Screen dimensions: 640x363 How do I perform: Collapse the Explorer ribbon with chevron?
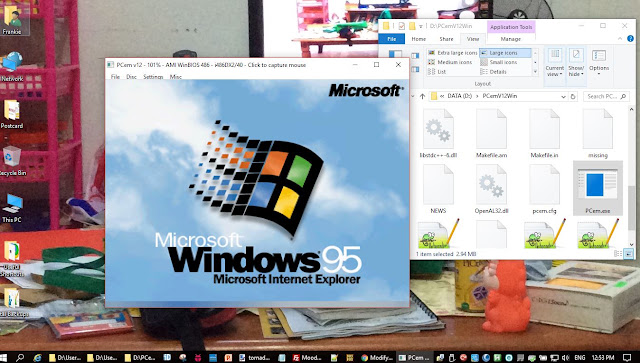(620, 39)
